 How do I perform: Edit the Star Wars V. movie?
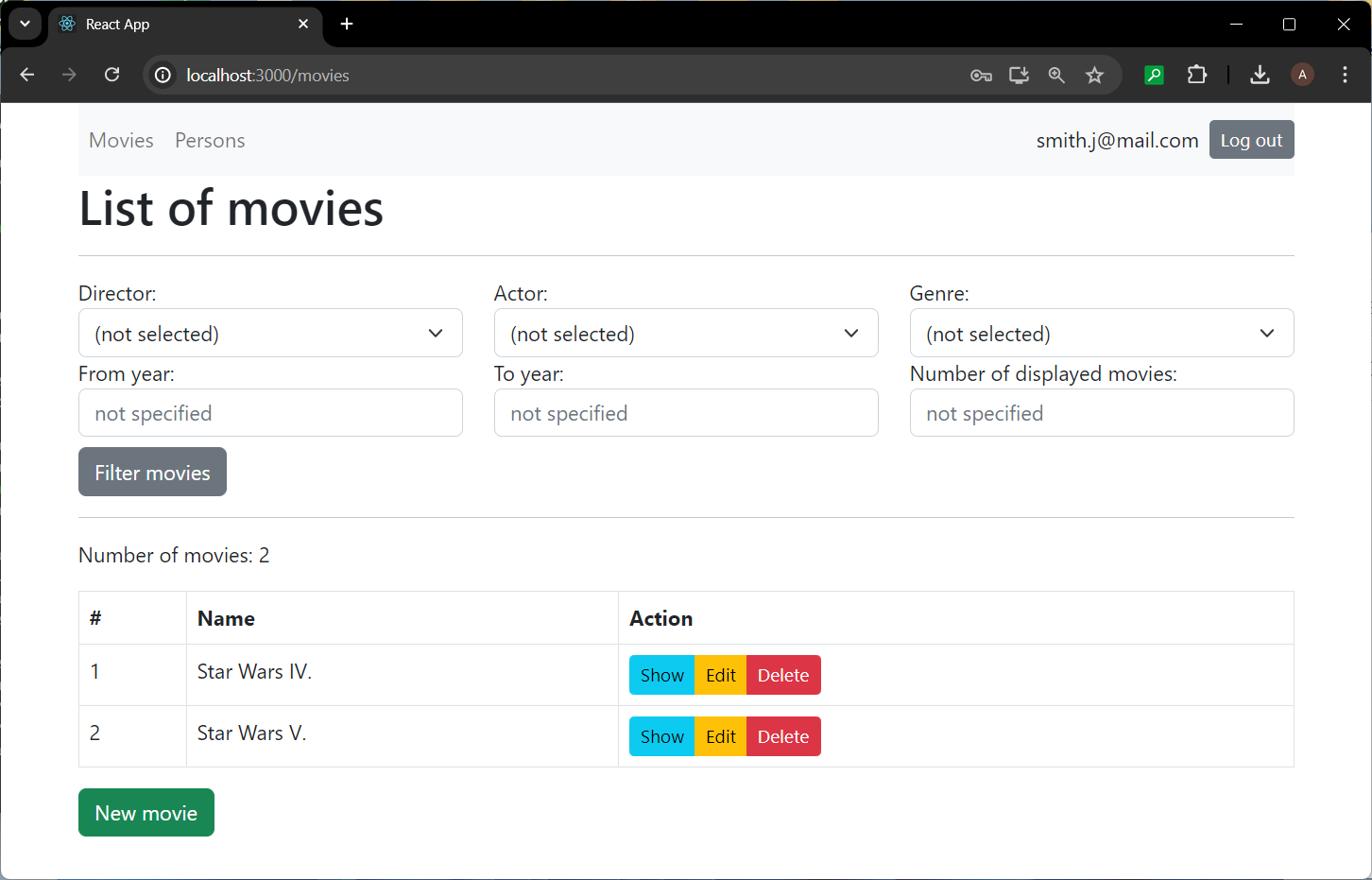[x=720, y=736]
